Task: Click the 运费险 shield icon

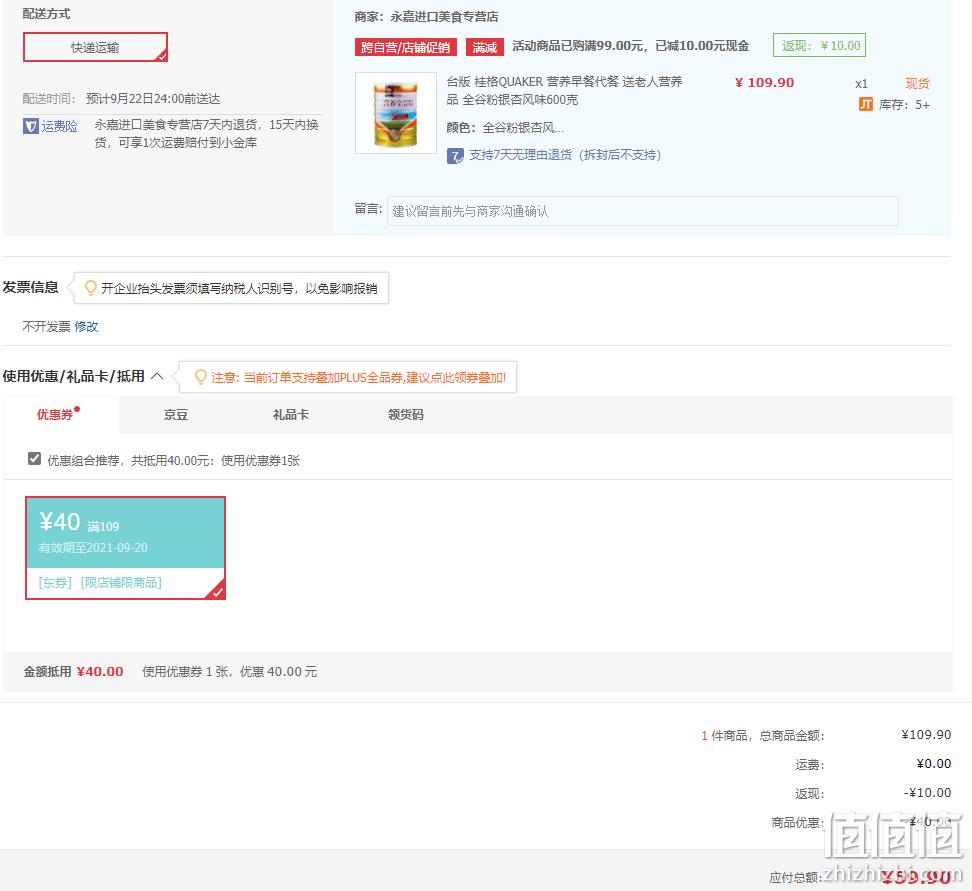Action: click(x=30, y=126)
